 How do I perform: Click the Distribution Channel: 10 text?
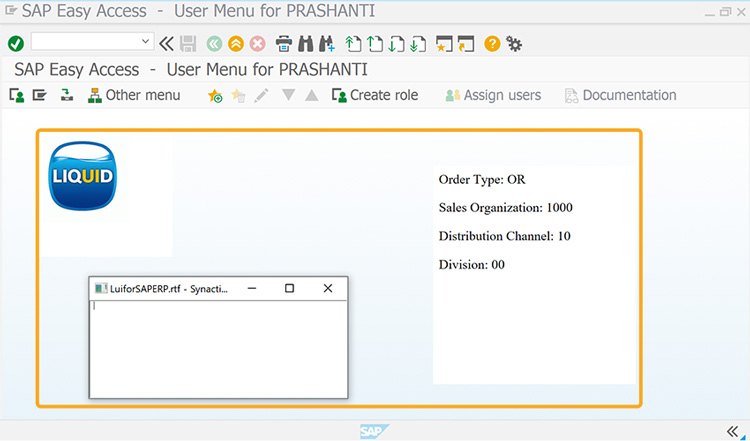click(505, 236)
